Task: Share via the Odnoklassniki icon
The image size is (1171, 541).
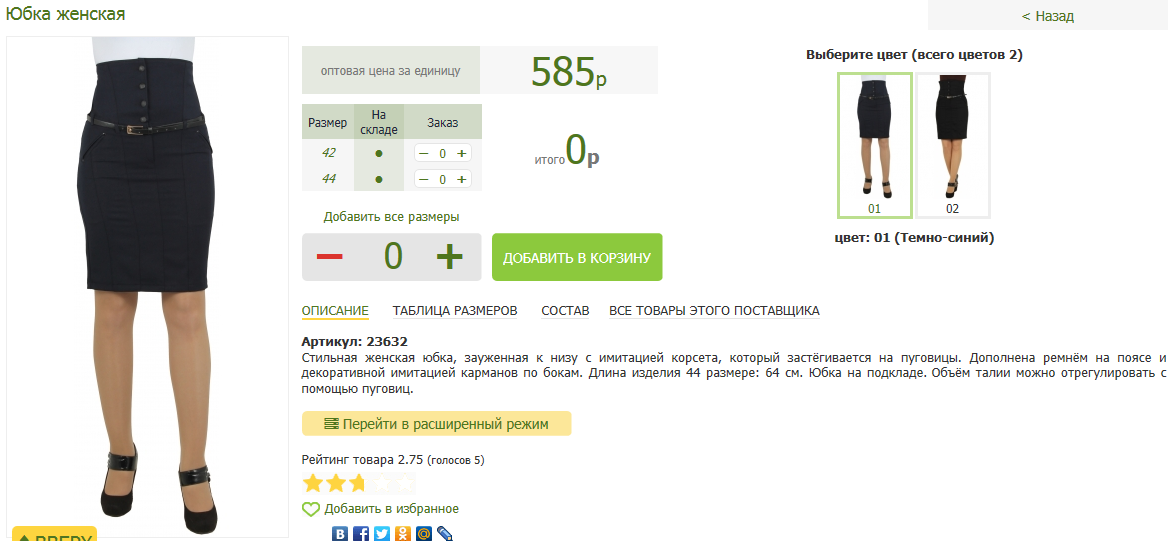Action: click(x=403, y=534)
